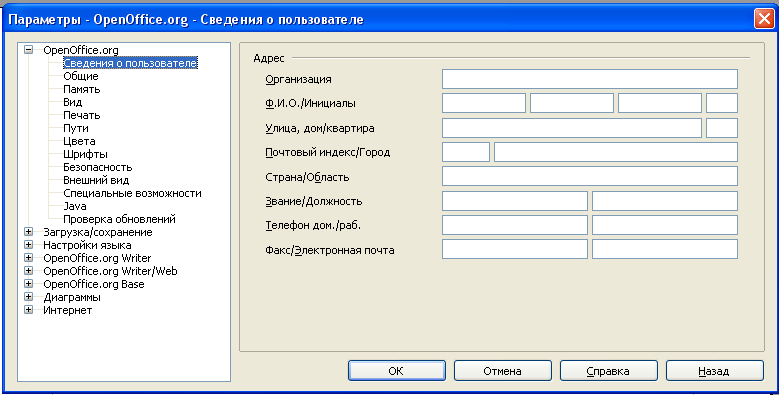
Task: Confirm settings with the OK button
Action: pyautogui.click(x=396, y=371)
